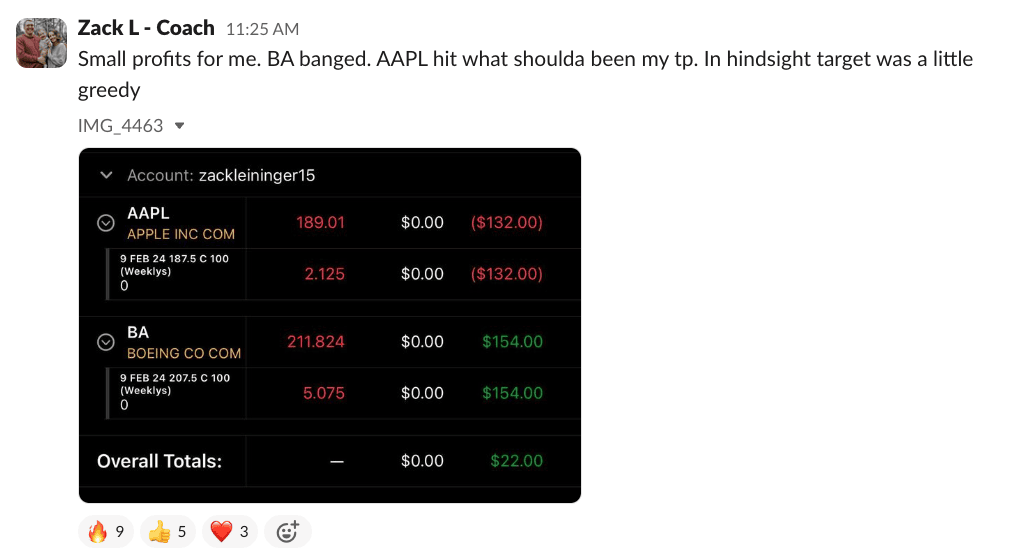This screenshot has width=1016, height=556.
Task: Collapse the zackleininger15 account section
Action: (106, 175)
